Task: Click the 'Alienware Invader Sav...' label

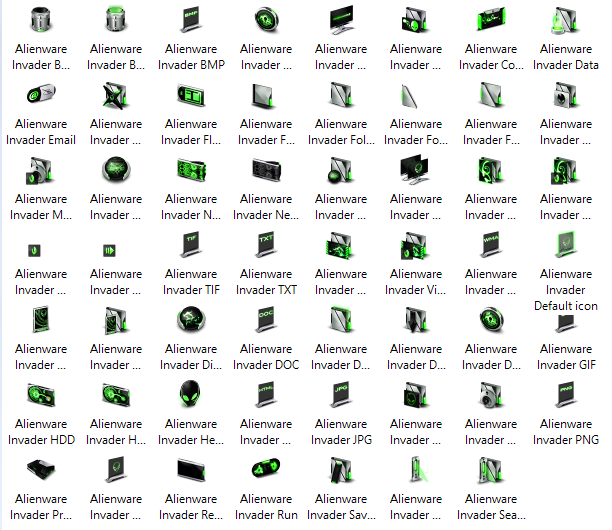Action: [x=341, y=507]
